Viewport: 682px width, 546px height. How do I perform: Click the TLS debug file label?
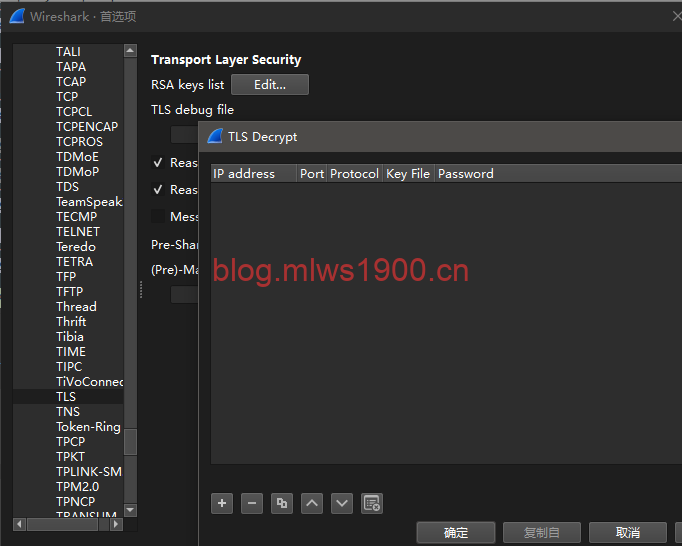pyautogui.click(x=192, y=110)
